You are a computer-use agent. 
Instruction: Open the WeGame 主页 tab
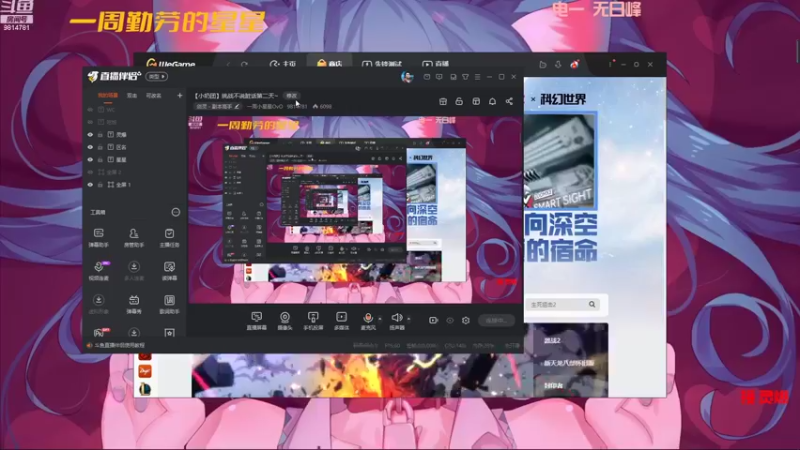[x=283, y=64]
